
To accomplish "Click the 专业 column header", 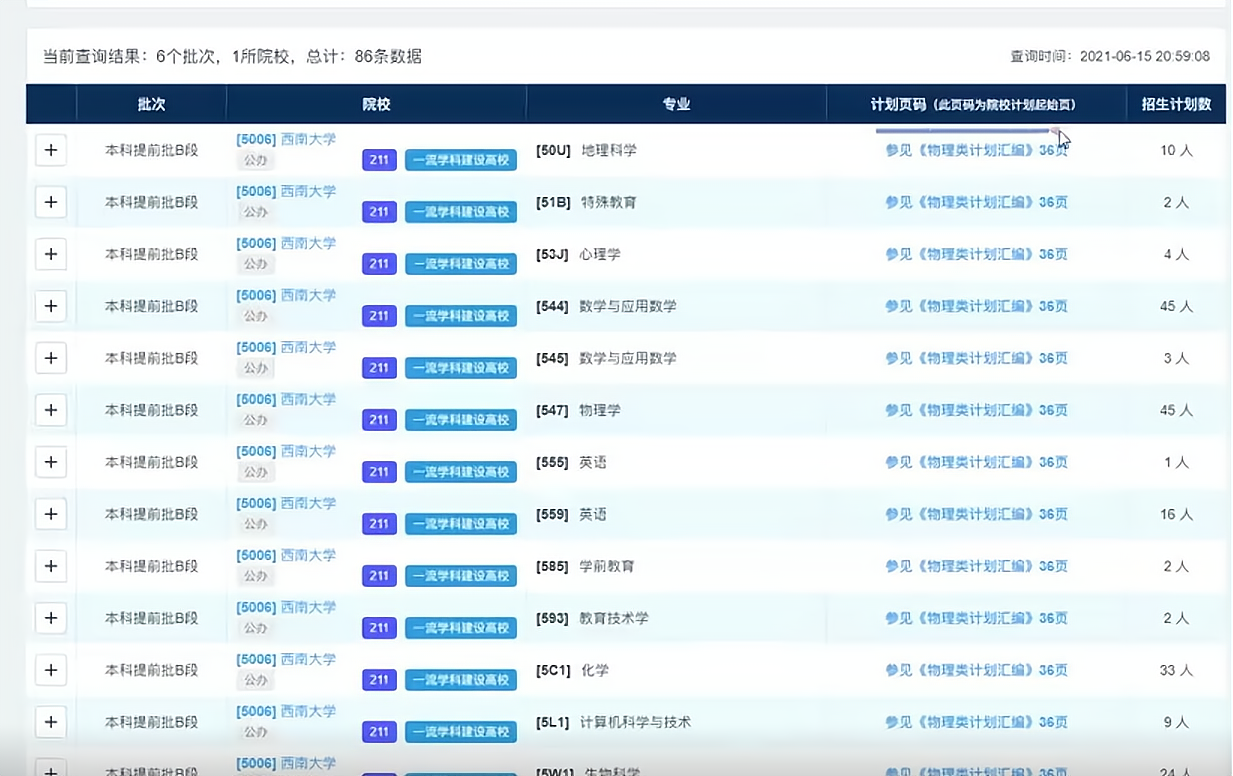I will [676, 104].
